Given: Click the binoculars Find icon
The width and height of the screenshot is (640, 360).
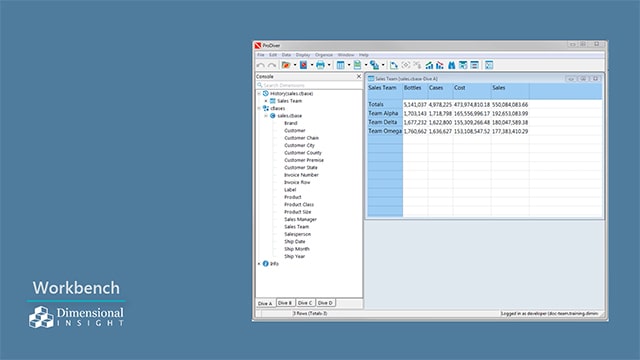Looking at the screenshot, I should tap(451, 65).
